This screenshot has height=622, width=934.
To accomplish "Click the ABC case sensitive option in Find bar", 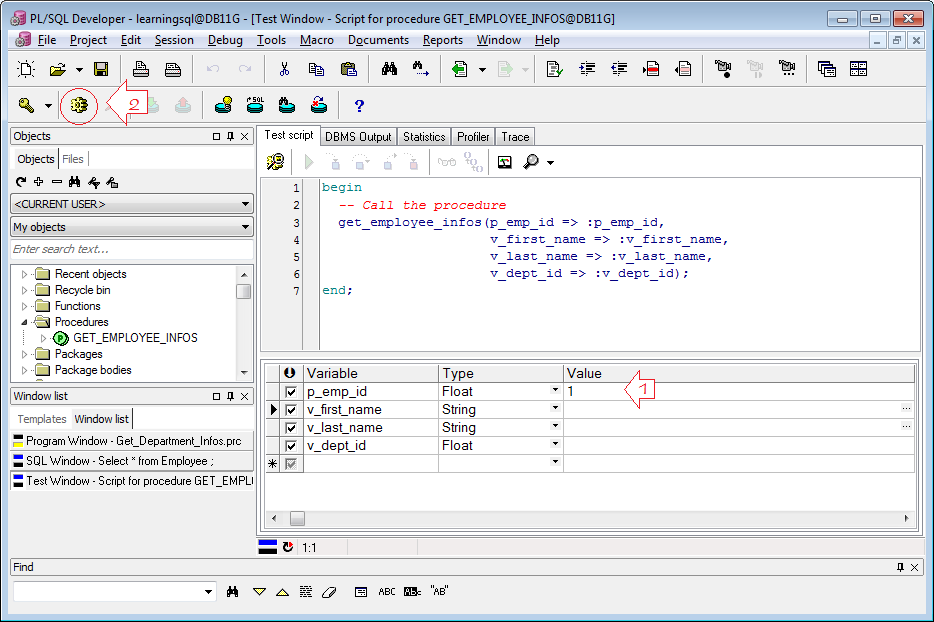I will (x=387, y=592).
